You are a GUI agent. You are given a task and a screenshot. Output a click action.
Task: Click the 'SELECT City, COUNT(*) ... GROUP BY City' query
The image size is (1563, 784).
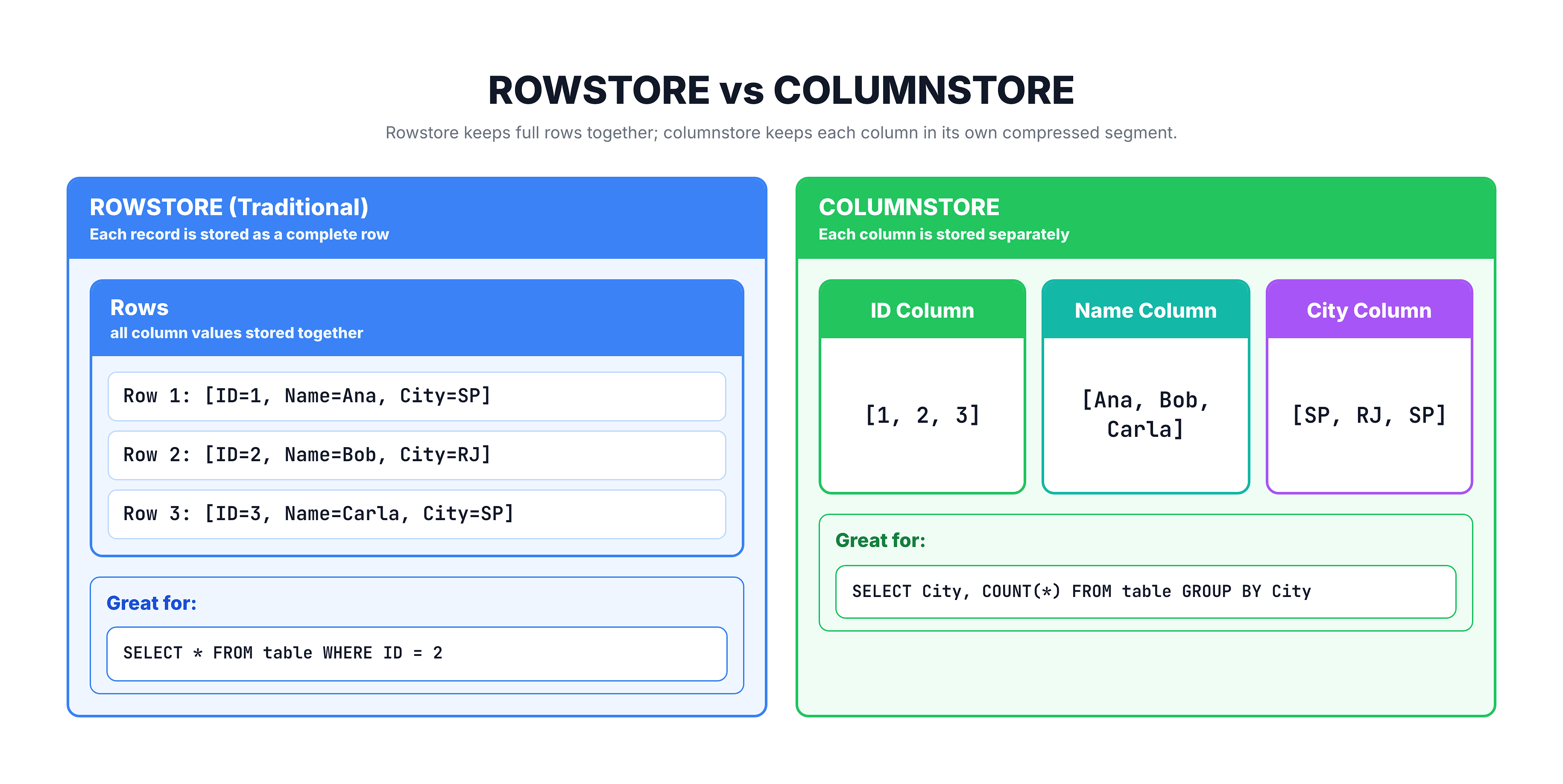click(x=1145, y=592)
